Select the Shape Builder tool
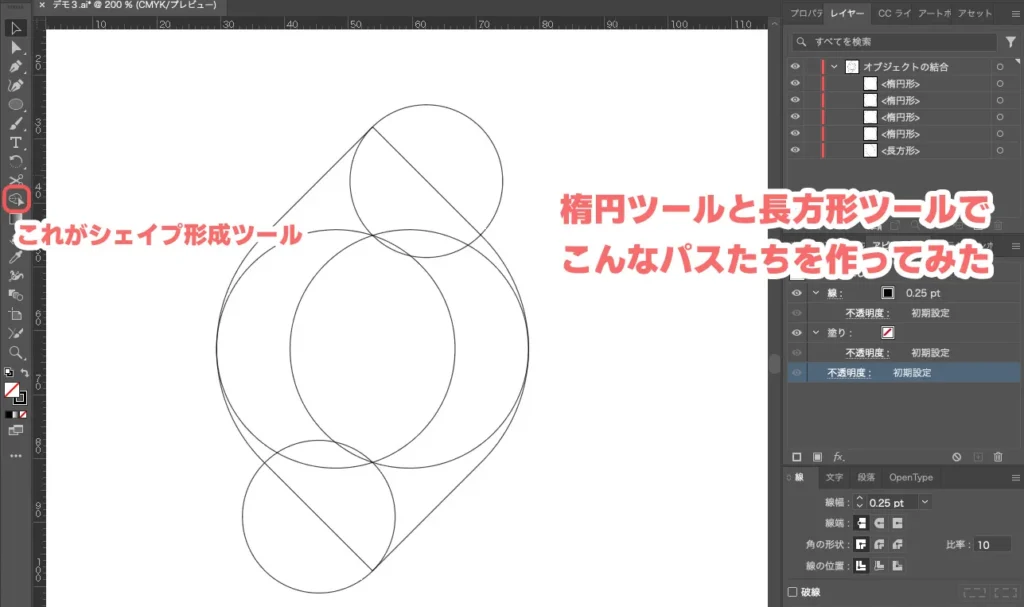The image size is (1024, 607). tap(16, 199)
